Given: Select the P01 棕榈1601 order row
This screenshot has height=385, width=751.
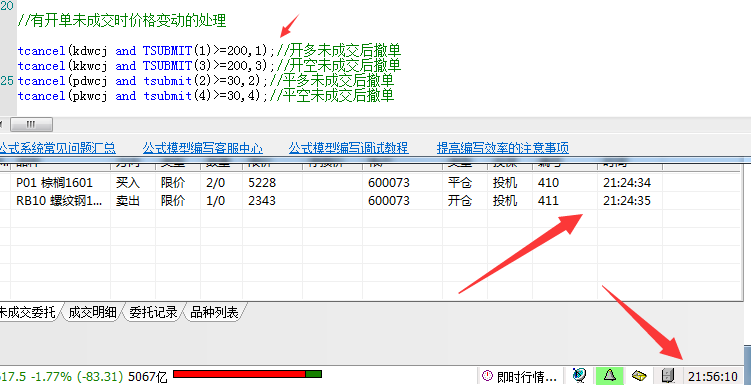Looking at the screenshot, I should pyautogui.click(x=371, y=182).
